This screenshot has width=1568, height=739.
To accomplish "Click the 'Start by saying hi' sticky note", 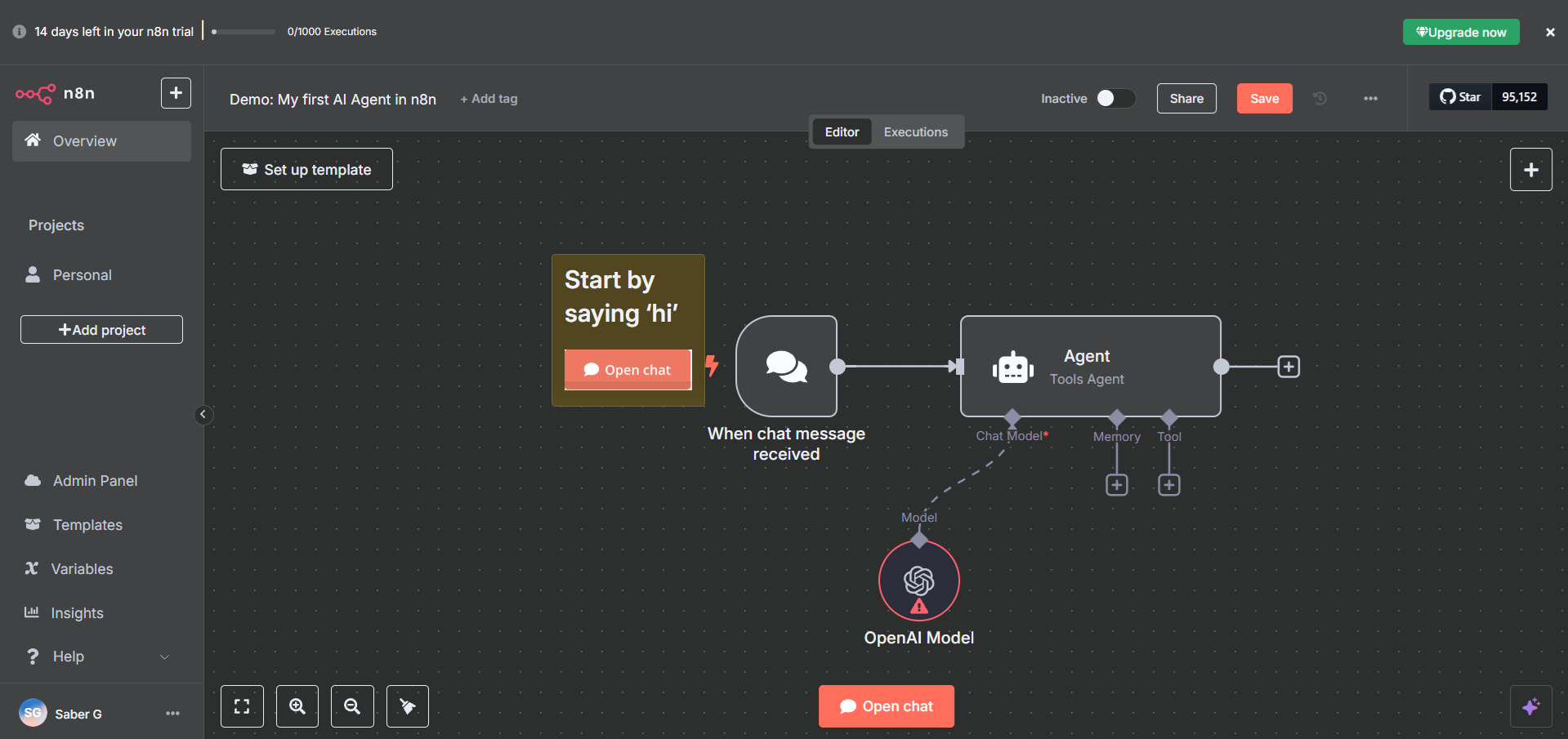I will 628,330.
